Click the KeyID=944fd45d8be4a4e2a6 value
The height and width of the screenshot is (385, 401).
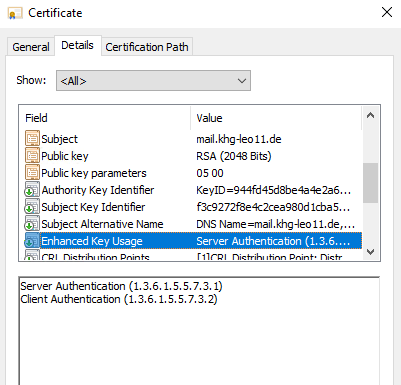pos(273,190)
